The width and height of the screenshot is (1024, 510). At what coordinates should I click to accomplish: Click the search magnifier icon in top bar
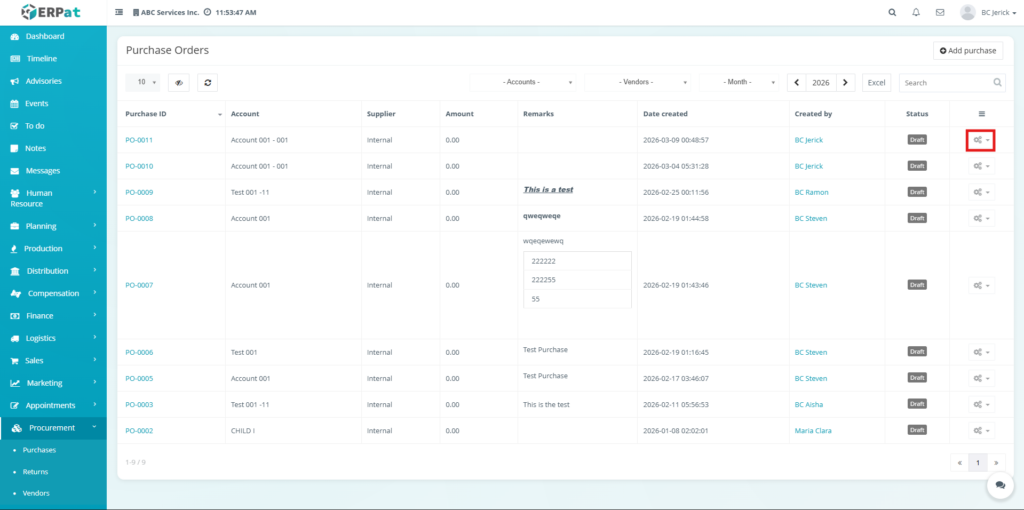[892, 13]
